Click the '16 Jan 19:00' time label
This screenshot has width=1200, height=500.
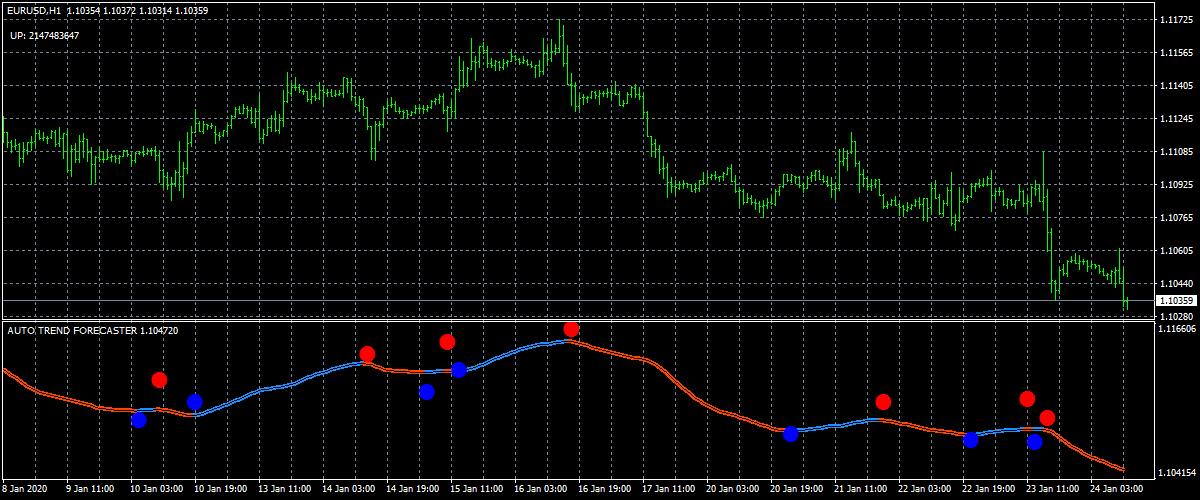(x=603, y=490)
